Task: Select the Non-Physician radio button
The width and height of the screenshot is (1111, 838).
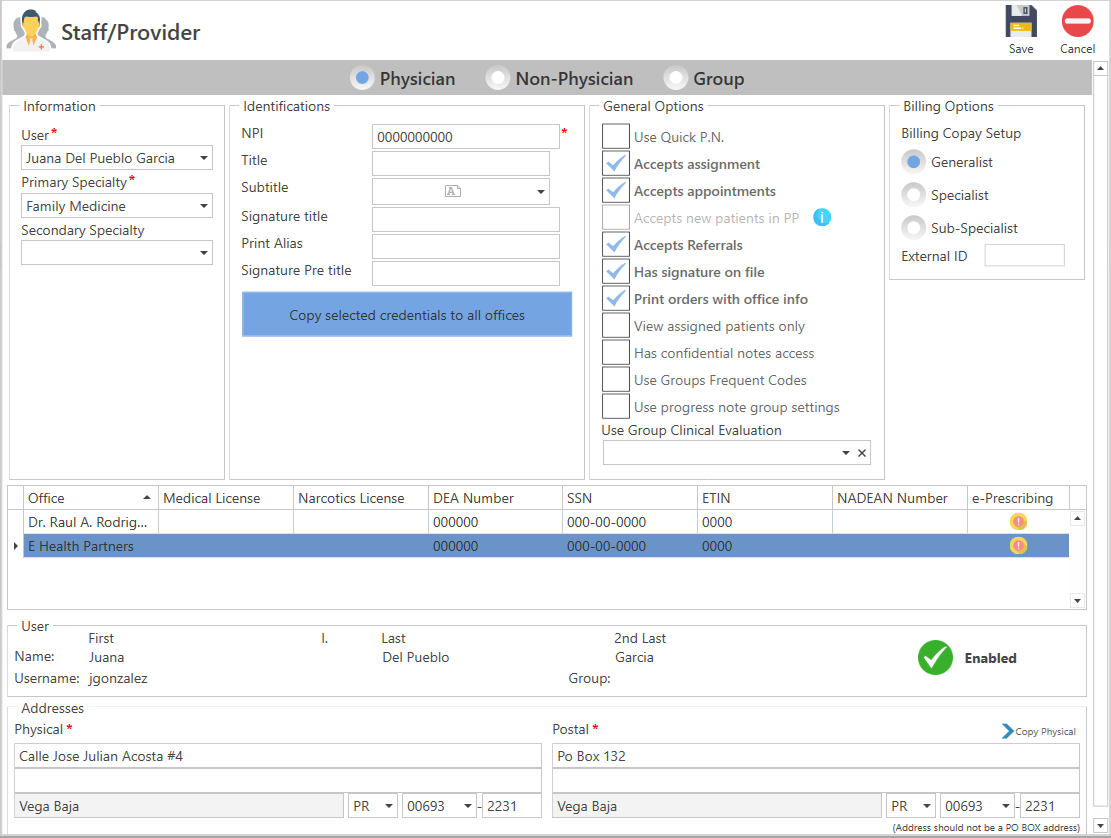Action: 497,78
